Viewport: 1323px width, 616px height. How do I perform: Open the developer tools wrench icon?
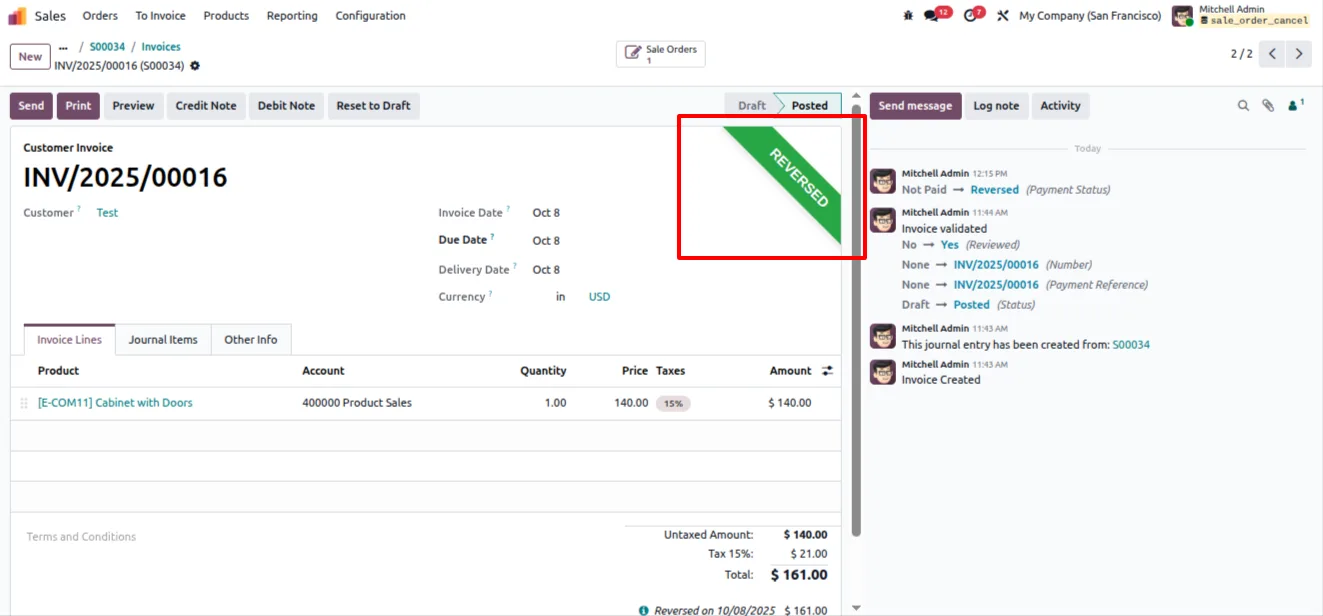(x=1003, y=16)
